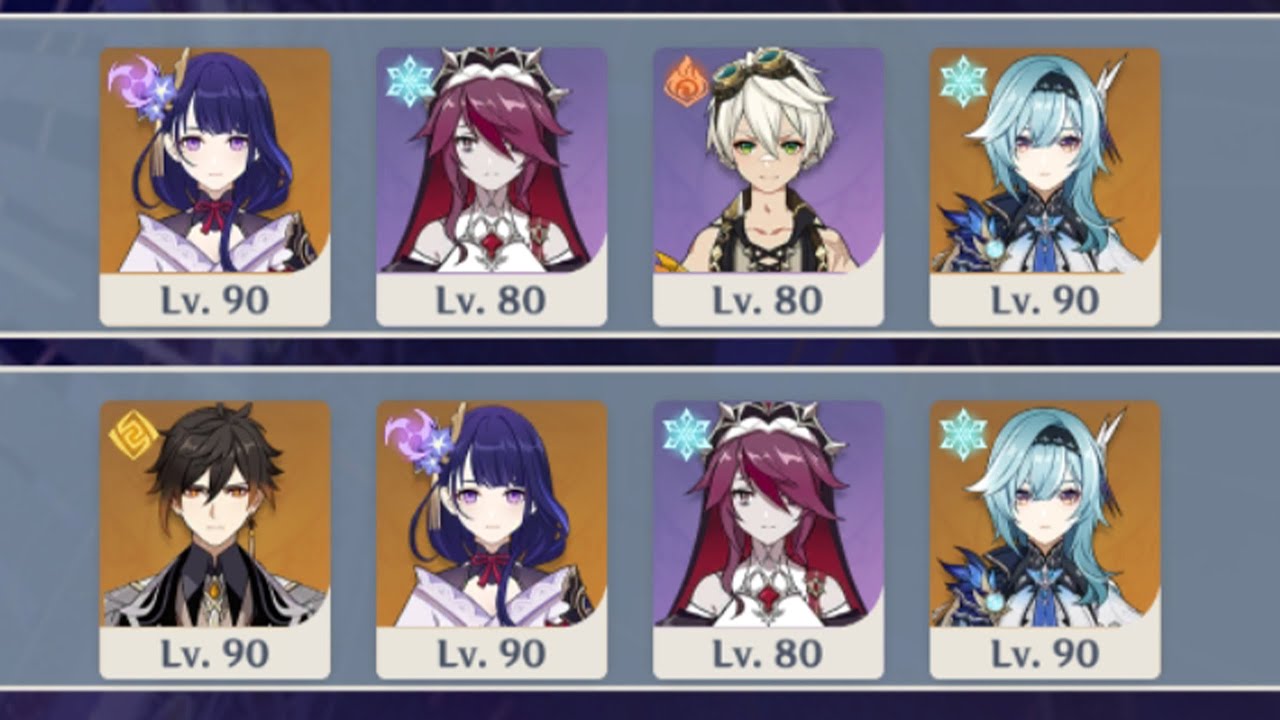Click the Geo element icon on Zhongli's card
1280x720 pixels.
pos(133,436)
